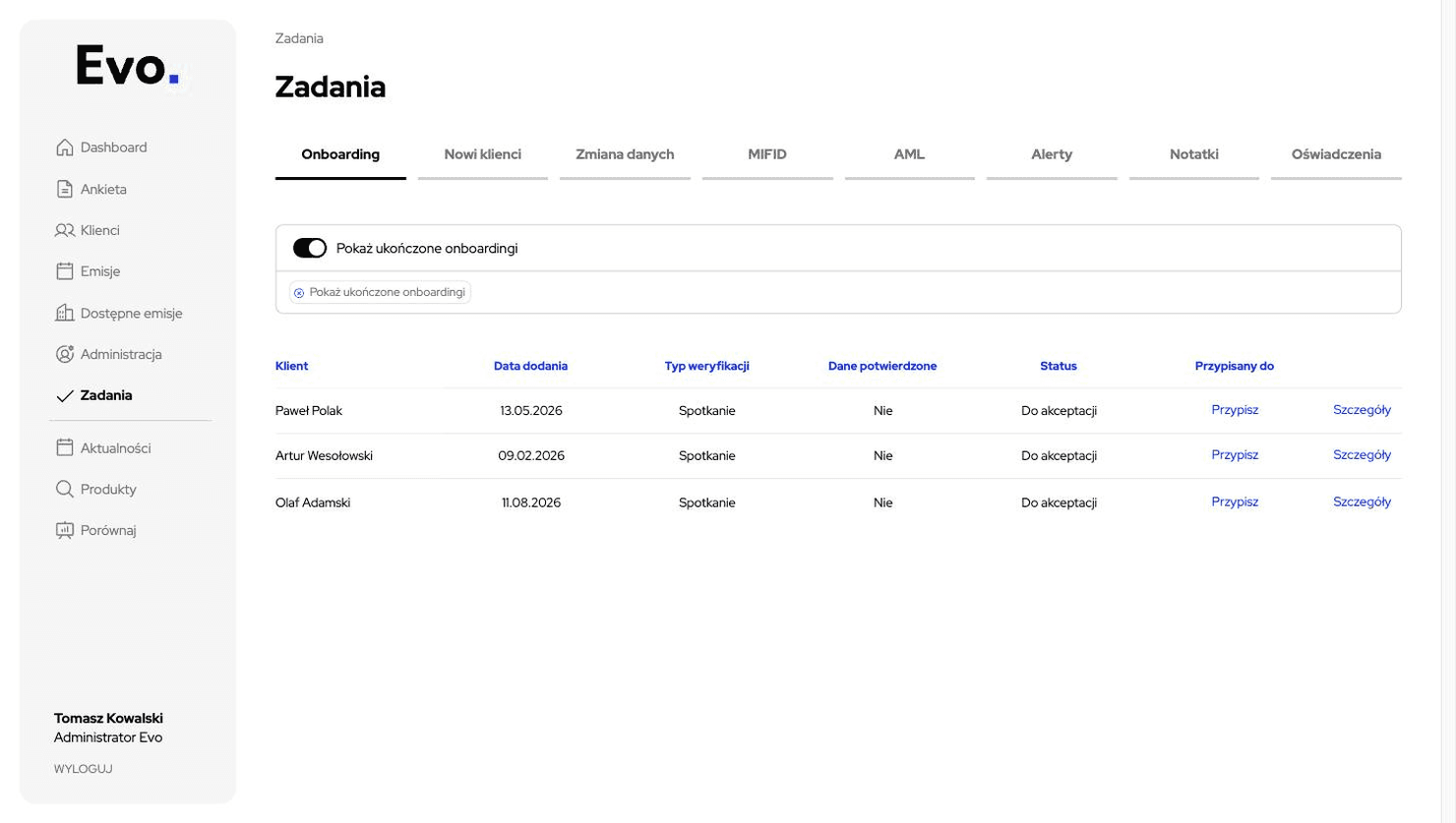Click the Olaf Adamski client name
Viewport: 1456px width, 823px height.
click(313, 502)
